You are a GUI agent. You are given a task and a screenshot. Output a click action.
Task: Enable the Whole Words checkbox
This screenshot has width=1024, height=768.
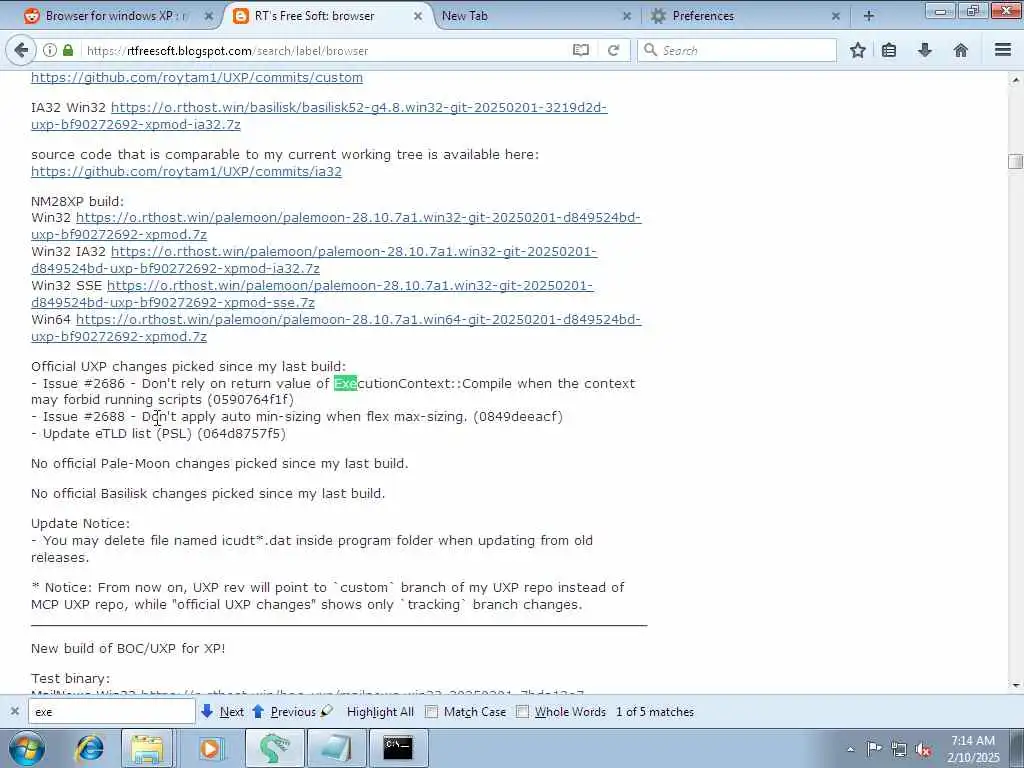click(x=522, y=712)
